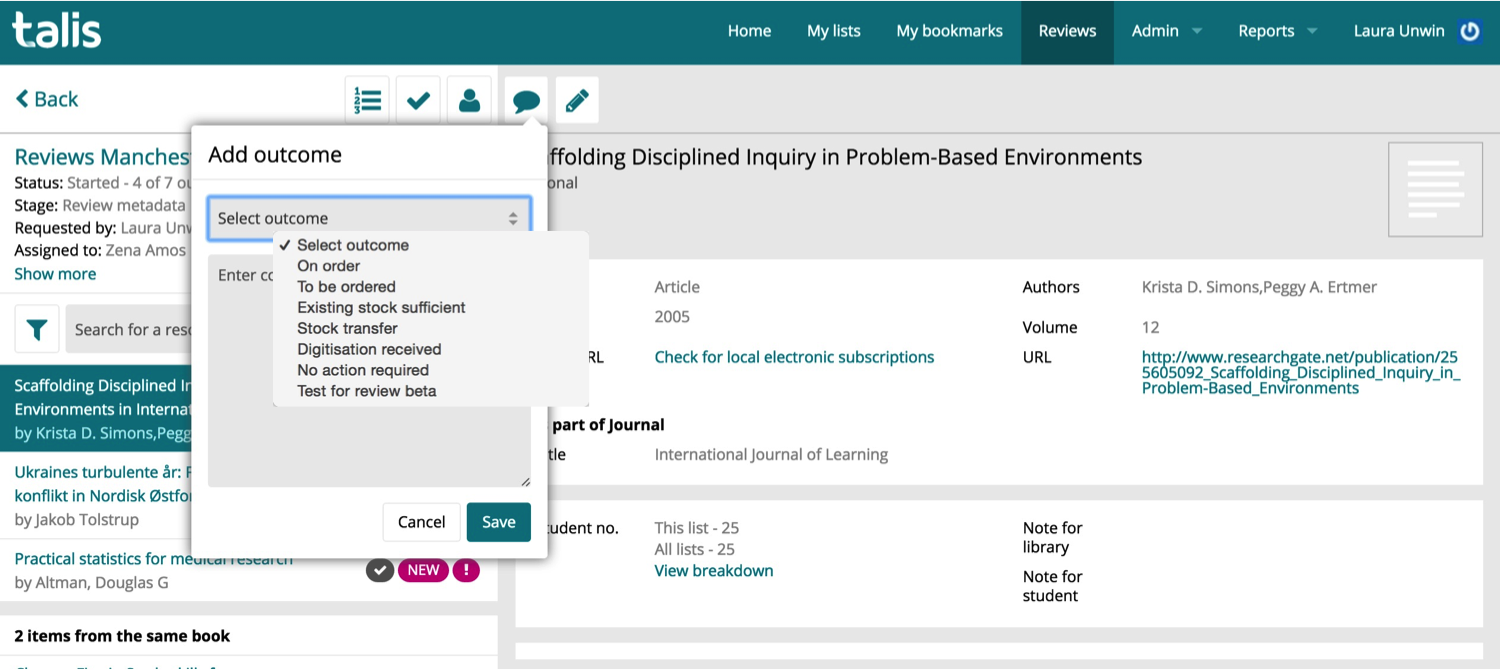Click the logout power icon
Image resolution: width=1500 pixels, height=670 pixels.
(1469, 31)
